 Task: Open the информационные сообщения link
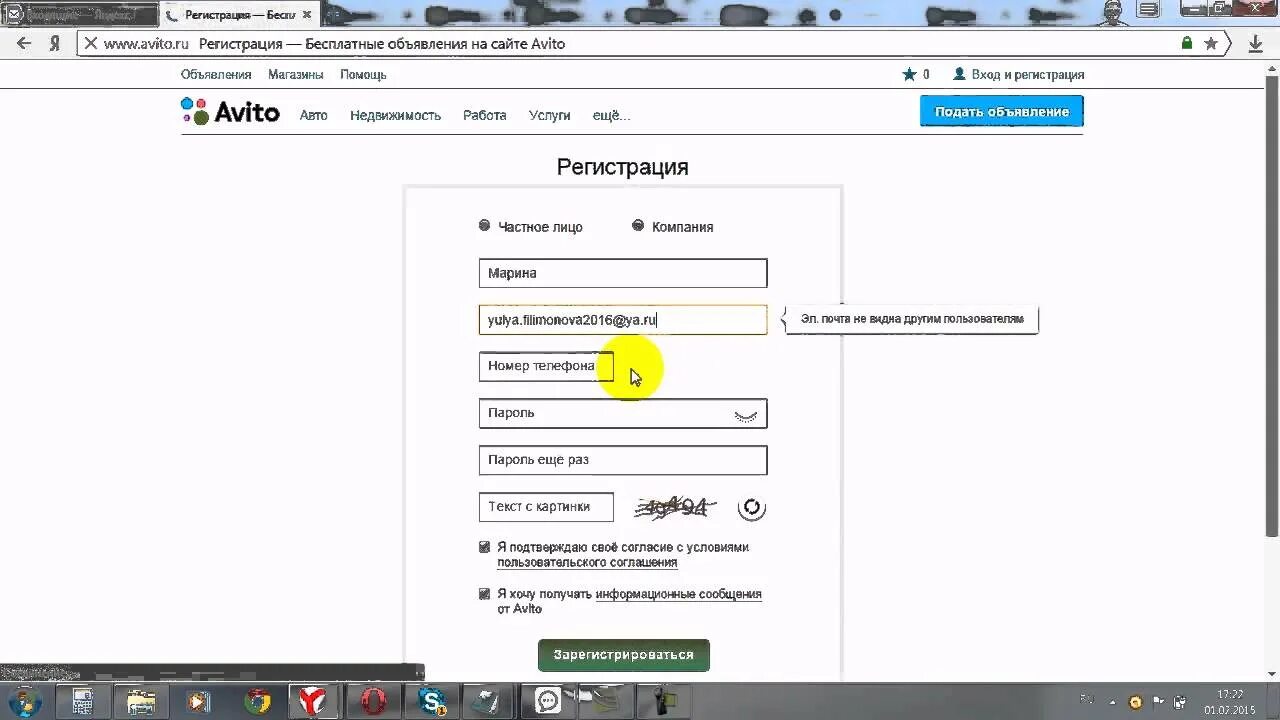point(679,594)
